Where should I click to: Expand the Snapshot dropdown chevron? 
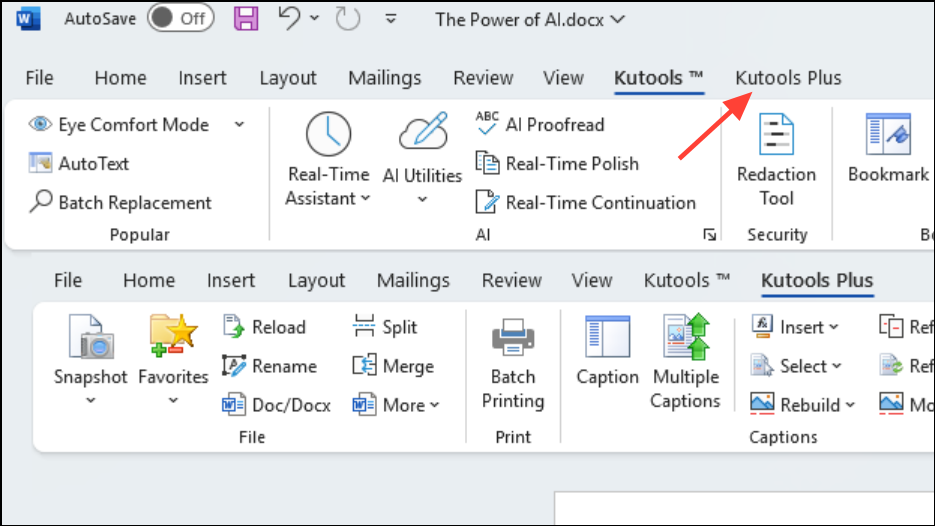(91, 401)
